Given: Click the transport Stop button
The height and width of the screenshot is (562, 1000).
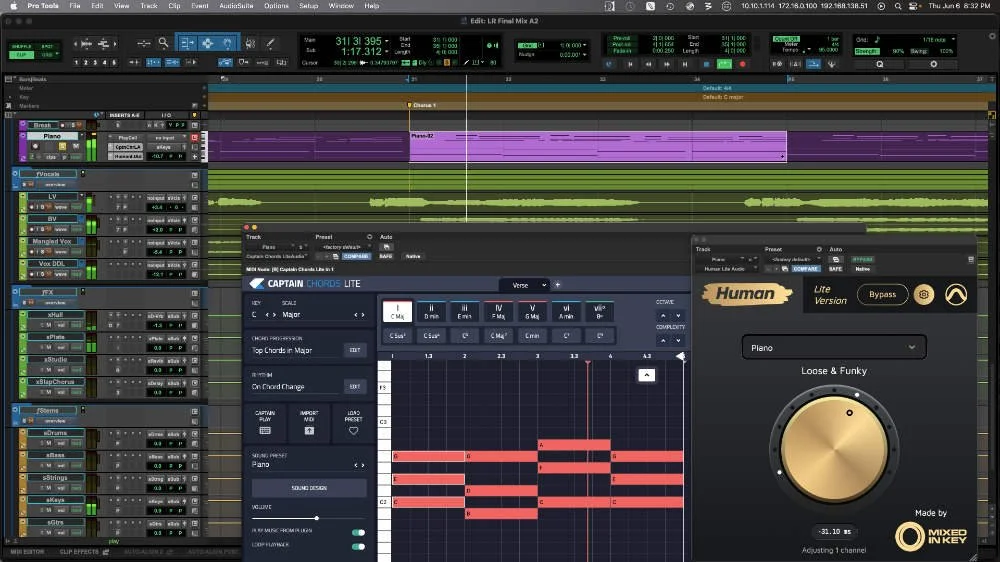Looking at the screenshot, I should click(x=706, y=64).
